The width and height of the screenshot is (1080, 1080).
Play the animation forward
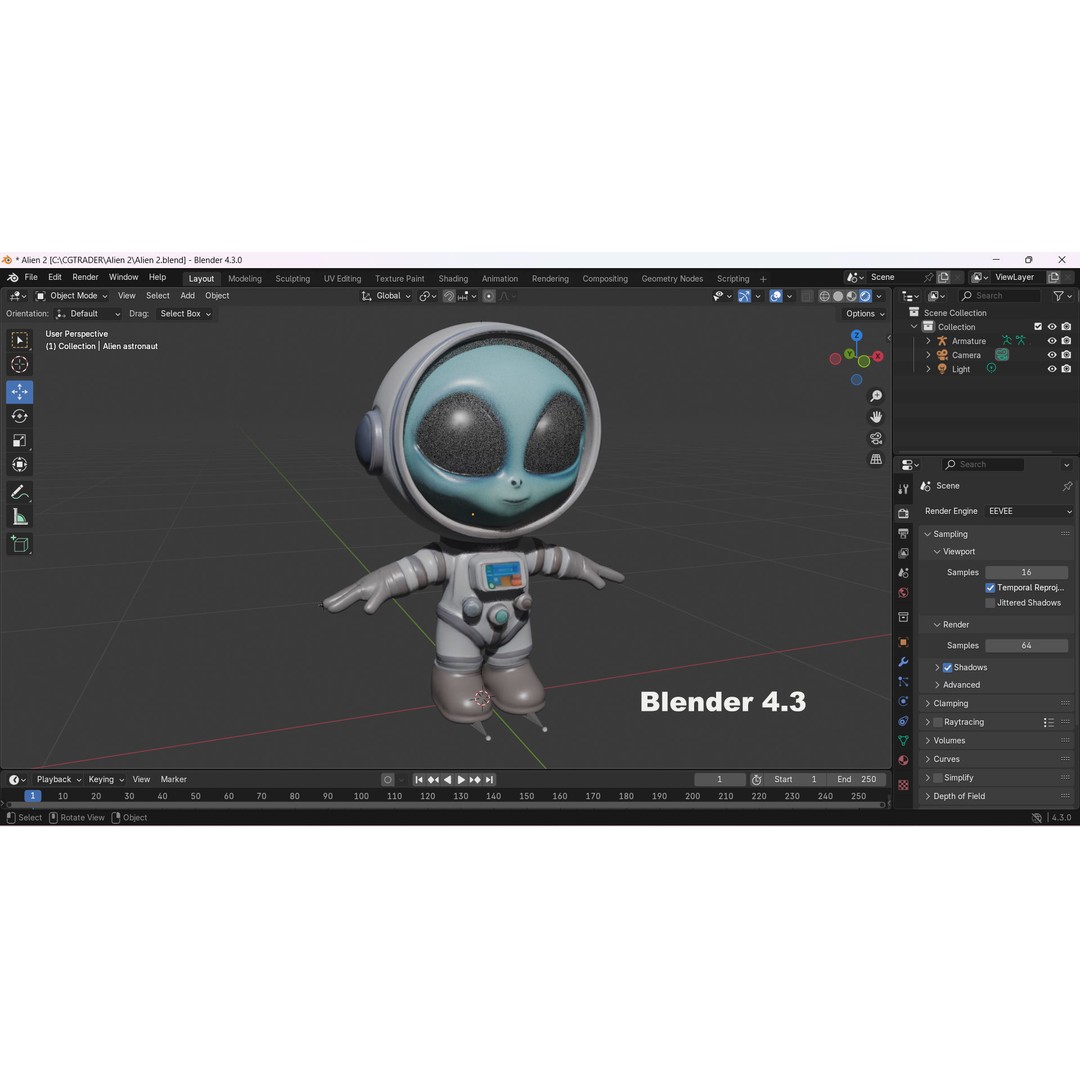(461, 780)
